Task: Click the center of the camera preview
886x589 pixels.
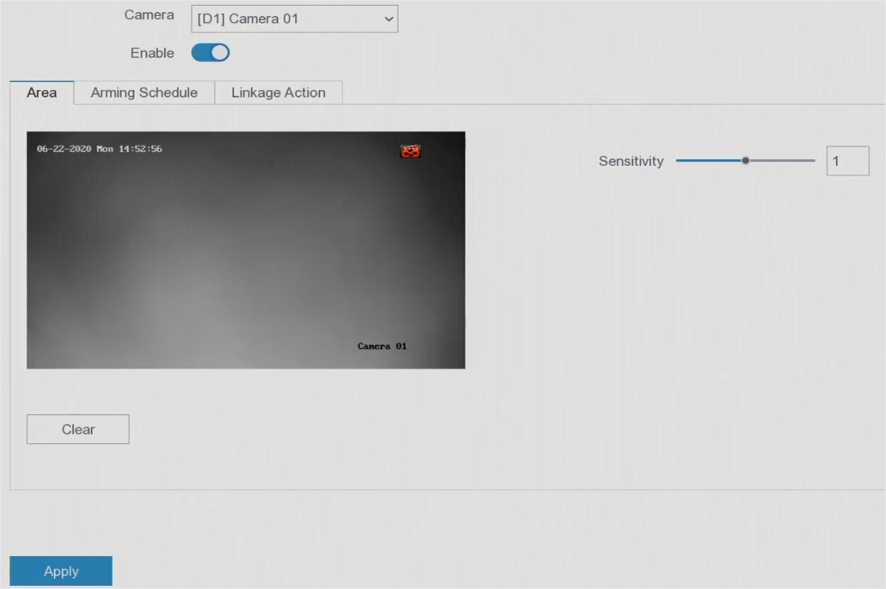Action: pyautogui.click(x=246, y=250)
